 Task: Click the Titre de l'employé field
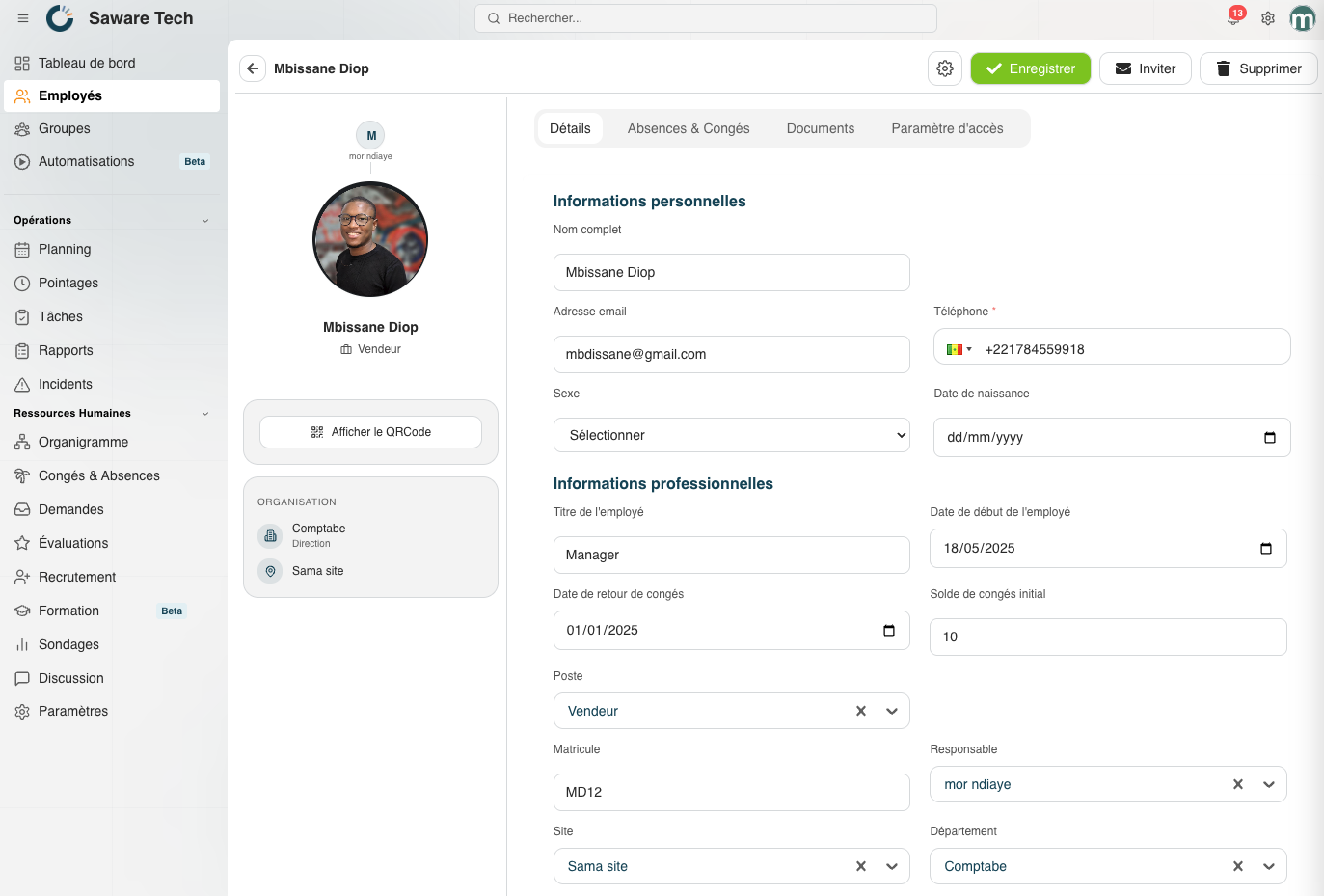pos(732,555)
